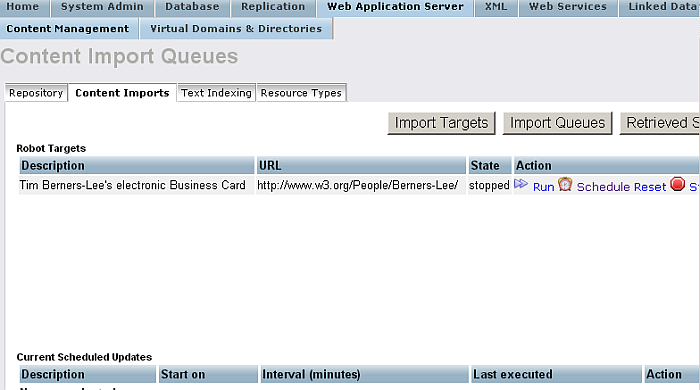The width and height of the screenshot is (700, 390).
Task: Click the Retrieved Sites button
Action: point(660,123)
